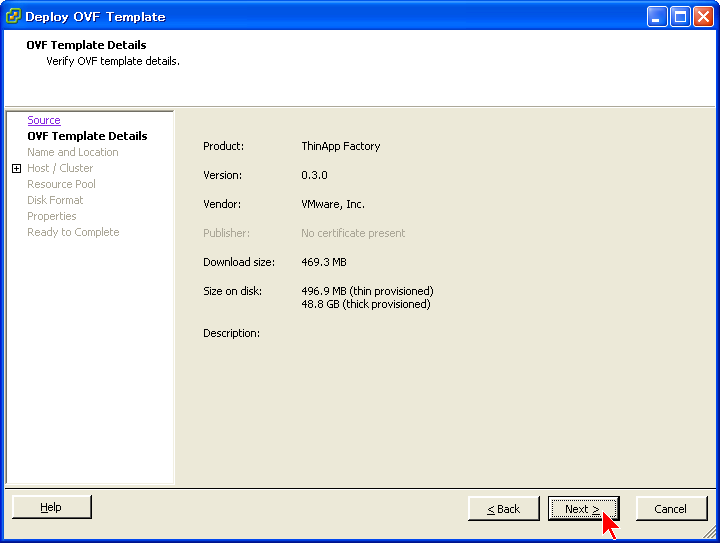This screenshot has width=720, height=543.
Task: Select the Properties step
Action: (x=51, y=216)
